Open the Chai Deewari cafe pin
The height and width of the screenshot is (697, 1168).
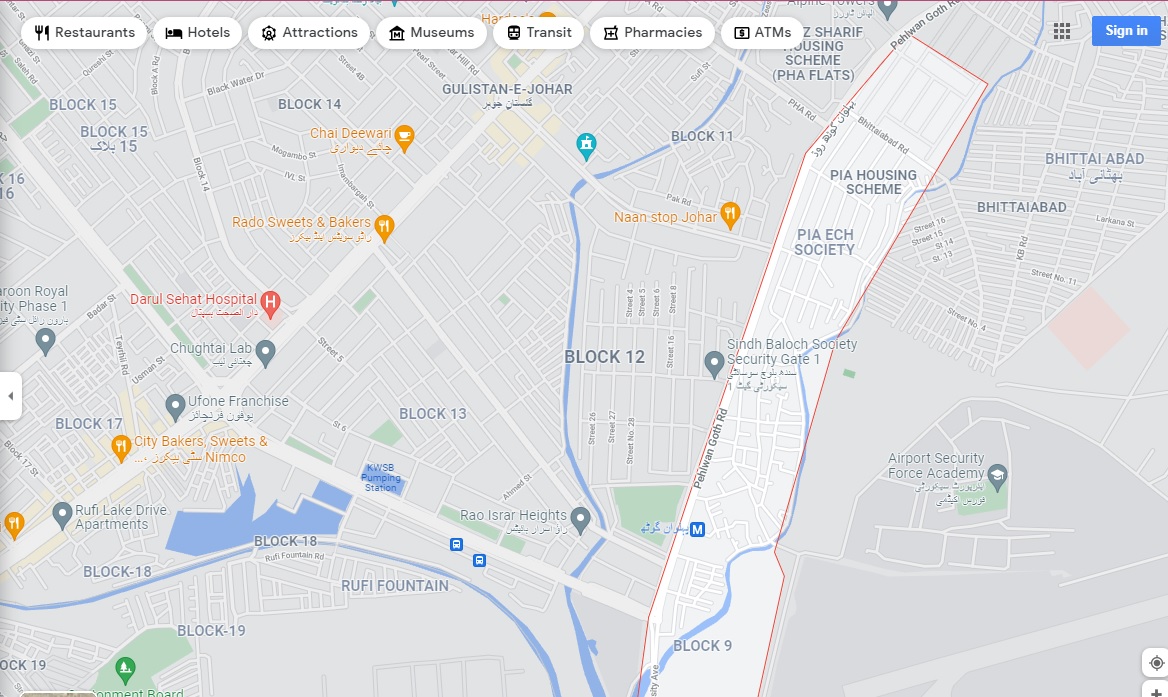coord(404,139)
